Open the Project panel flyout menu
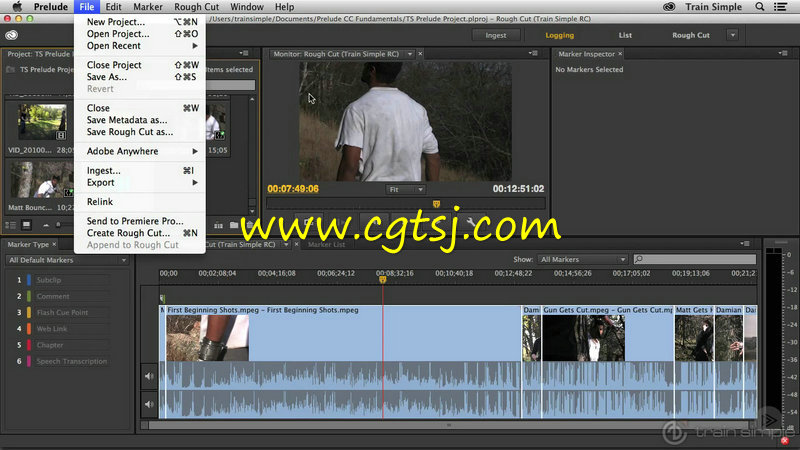Viewport: 800px width, 450px height. pos(244,53)
